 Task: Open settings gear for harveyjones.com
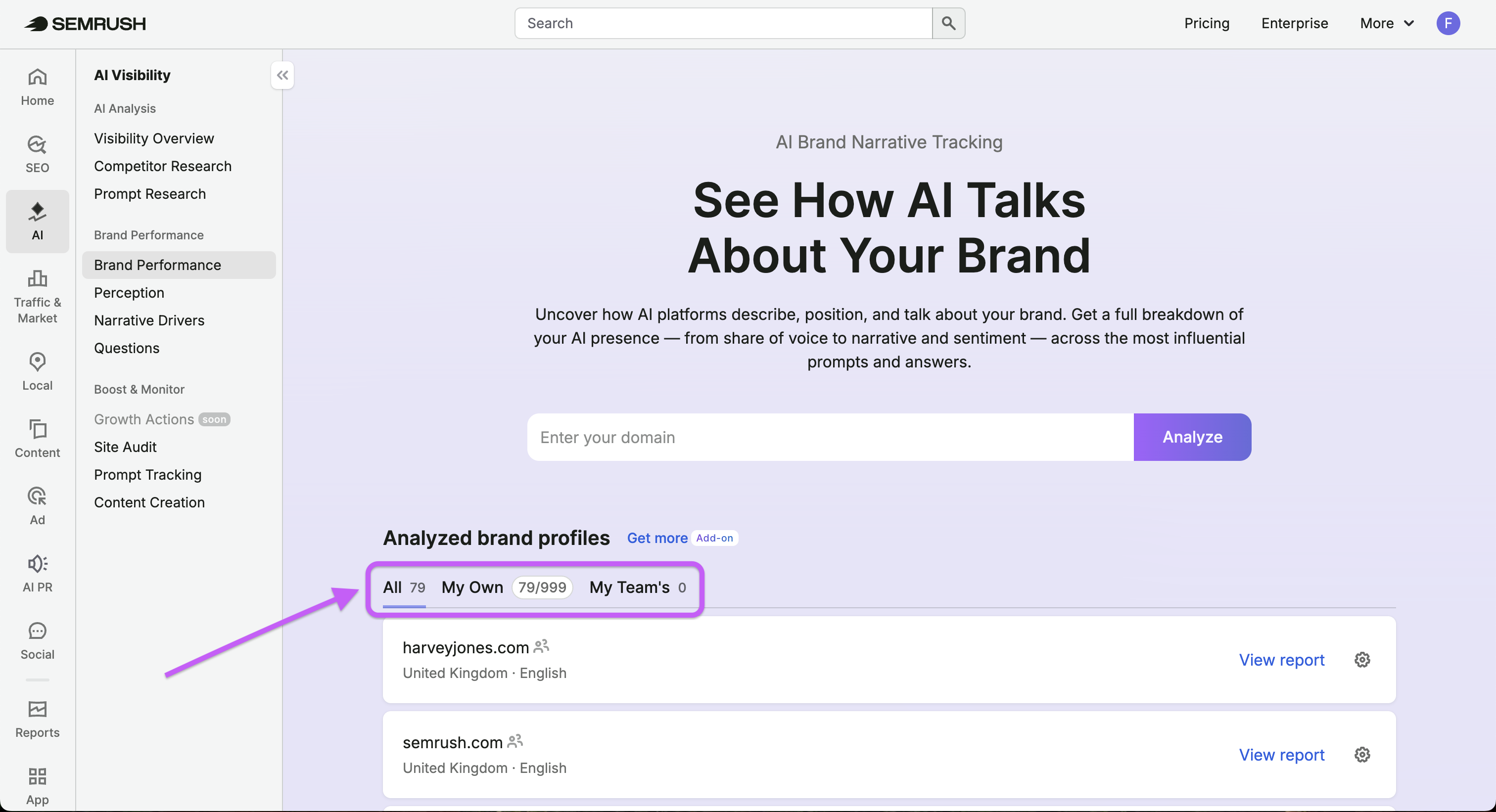tap(1362, 659)
